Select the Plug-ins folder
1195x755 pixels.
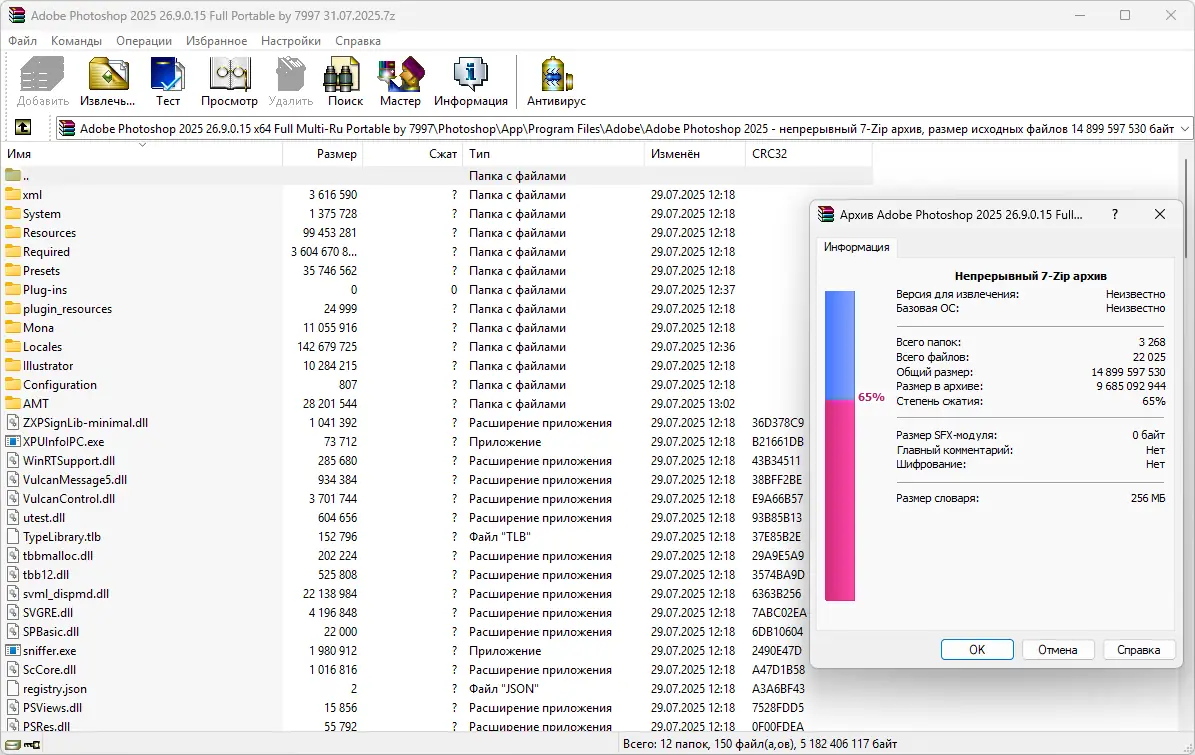46,289
